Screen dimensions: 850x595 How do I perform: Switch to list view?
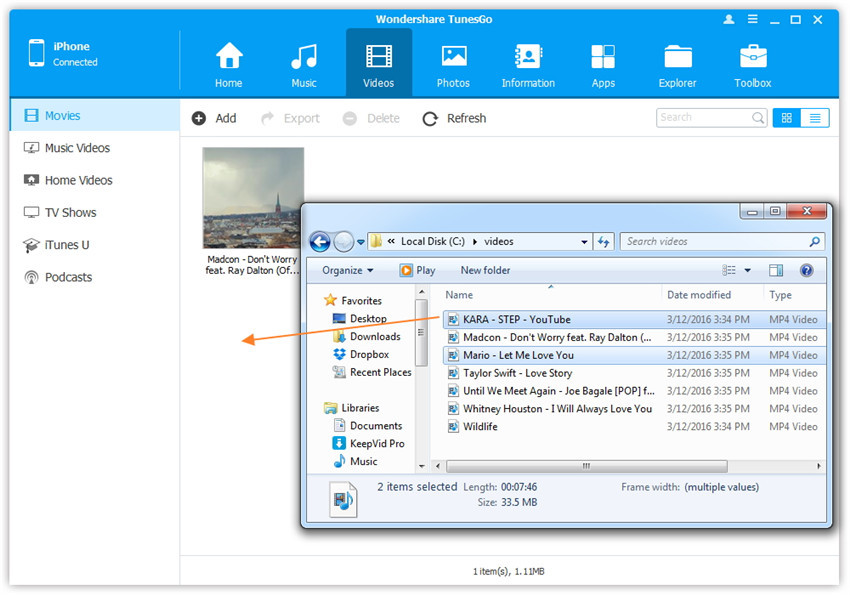click(x=815, y=118)
